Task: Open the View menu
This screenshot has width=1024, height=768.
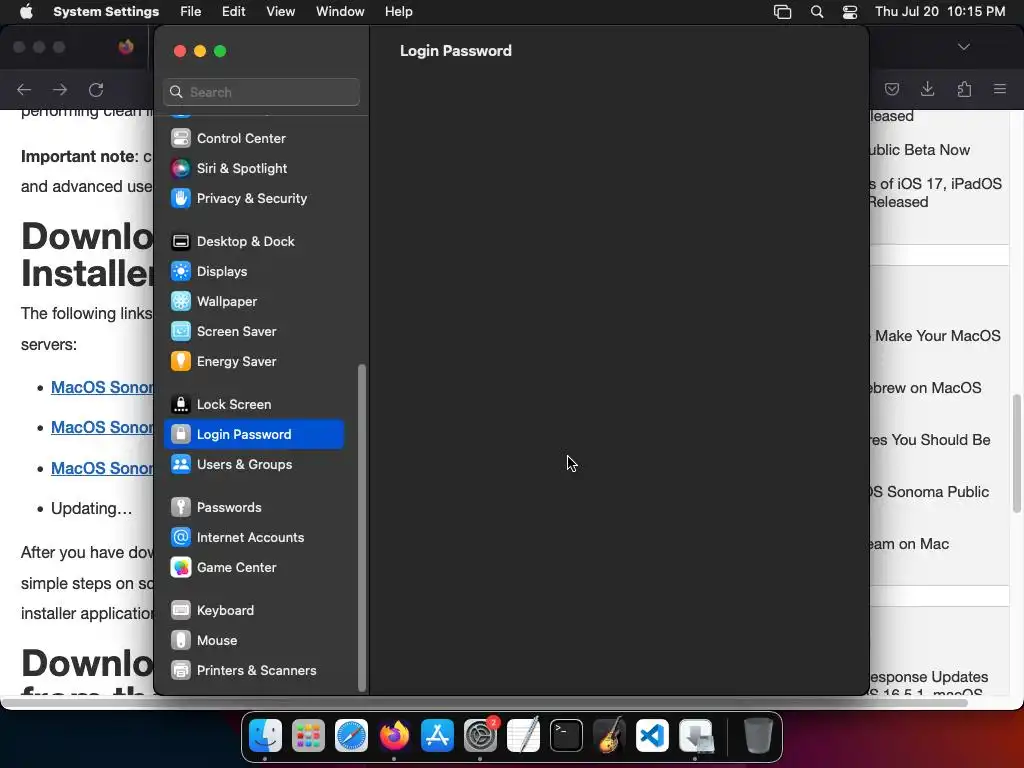Action: pos(280,12)
